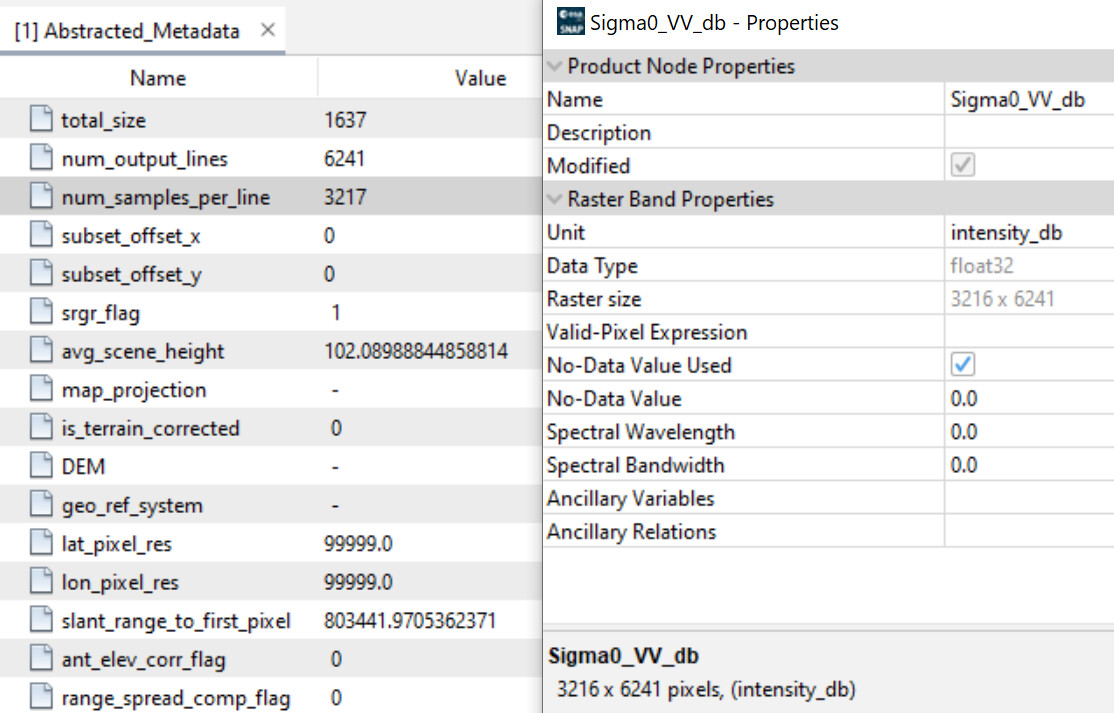Edit the Name field Sigma0_VV_db

click(x=1029, y=99)
